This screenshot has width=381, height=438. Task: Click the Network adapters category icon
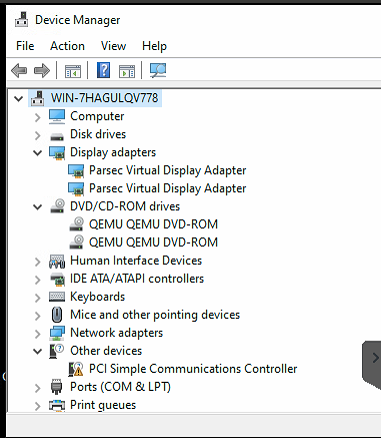coord(57,333)
